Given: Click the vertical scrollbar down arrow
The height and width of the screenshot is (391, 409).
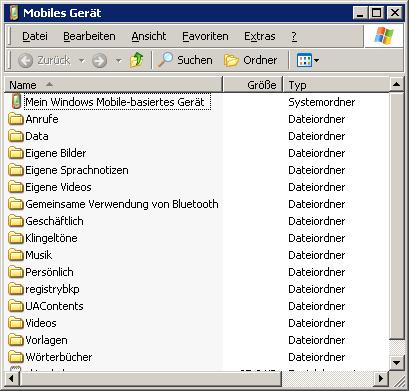Looking at the screenshot, I should pos(396,362).
